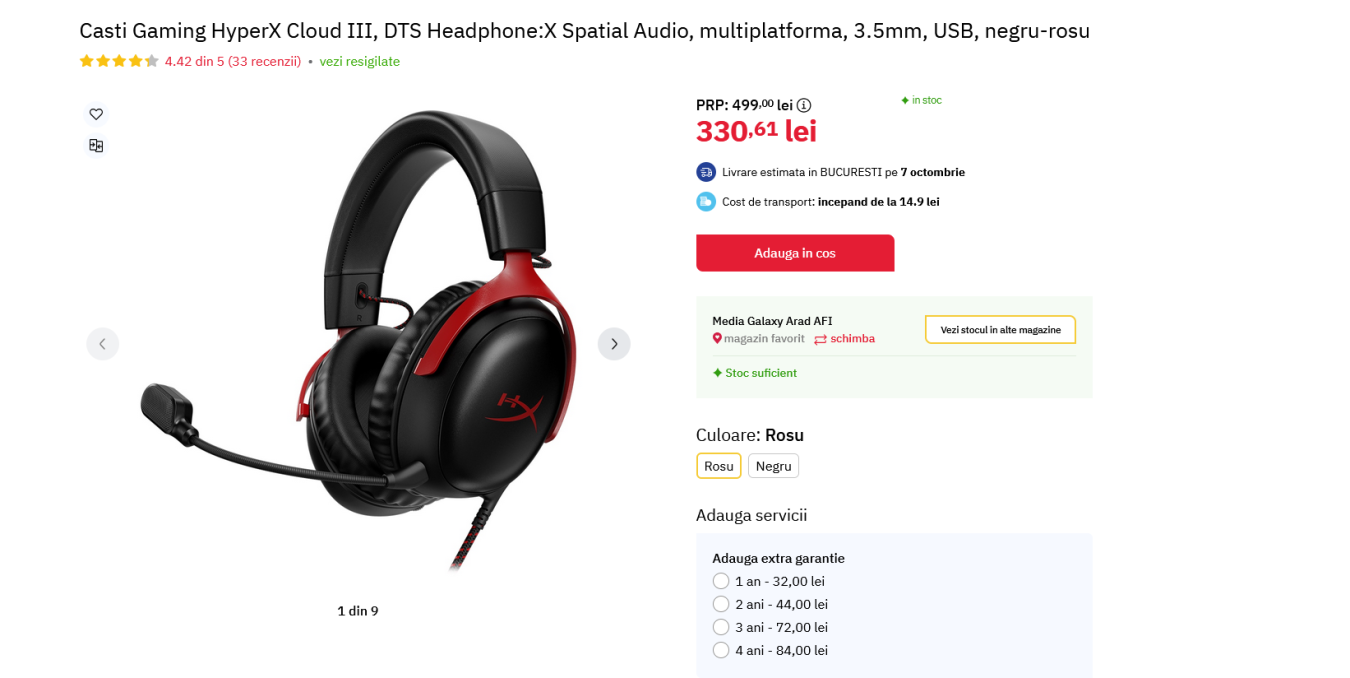
Task: Follow the vezi resigilate link
Action: coord(360,61)
